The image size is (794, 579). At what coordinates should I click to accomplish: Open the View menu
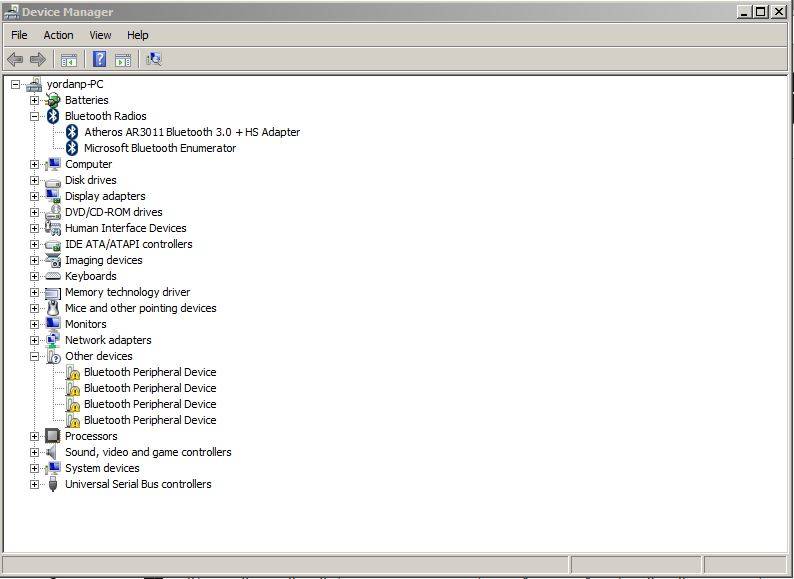coord(100,35)
